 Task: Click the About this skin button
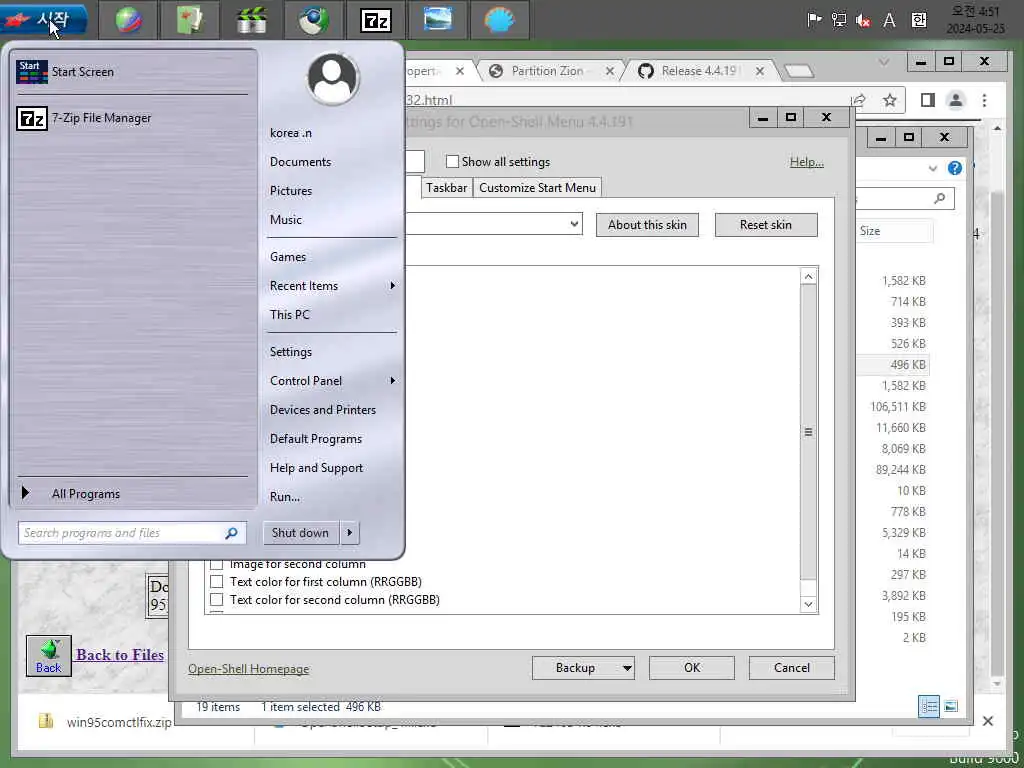pos(647,225)
